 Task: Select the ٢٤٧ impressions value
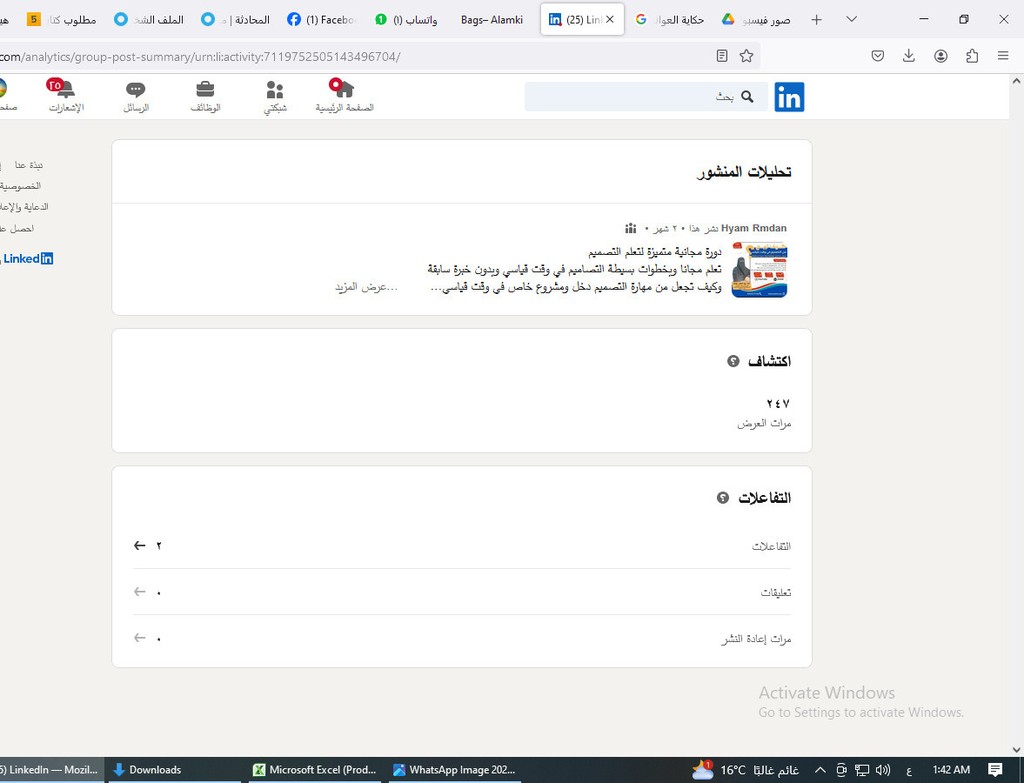point(778,404)
